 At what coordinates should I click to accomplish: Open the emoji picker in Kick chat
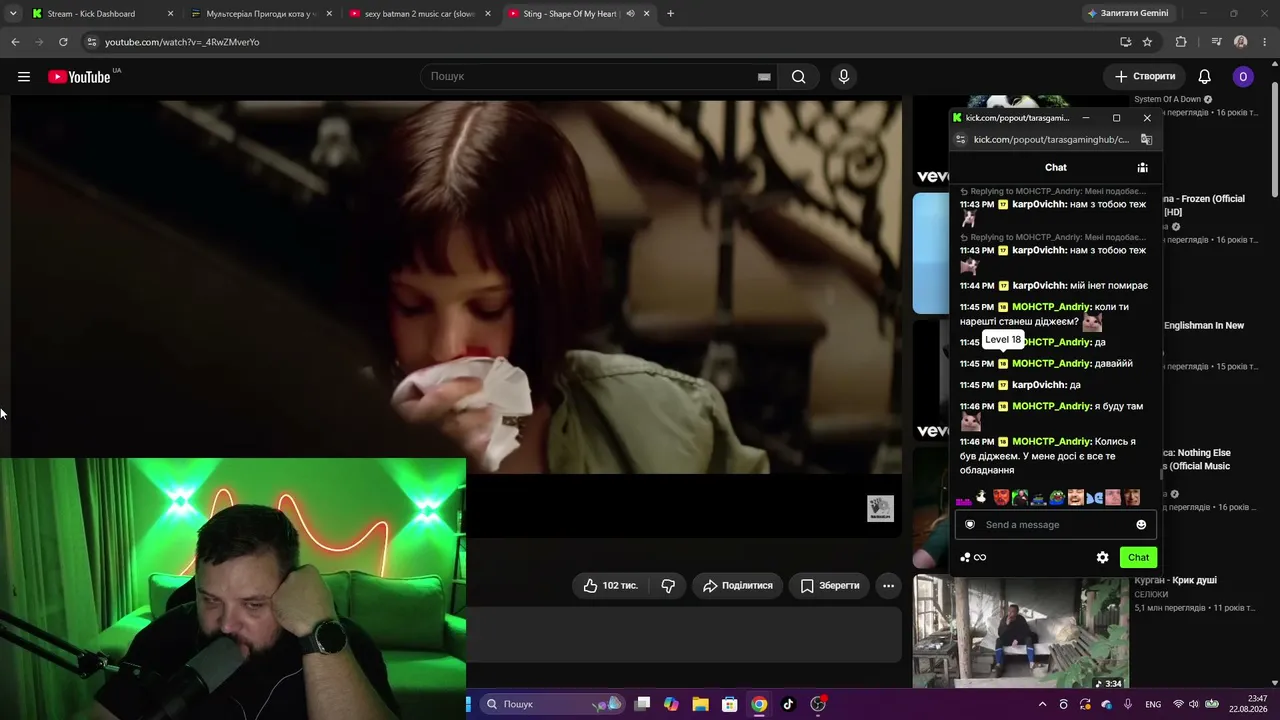click(x=1141, y=525)
